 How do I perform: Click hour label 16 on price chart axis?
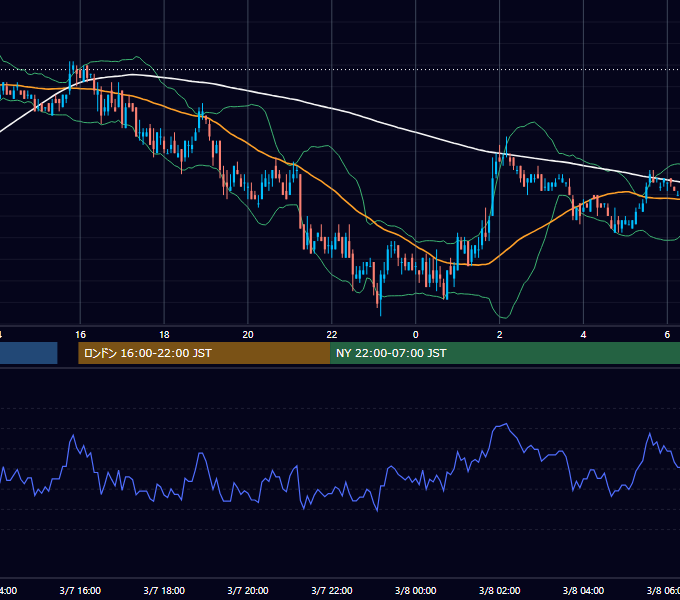tap(80, 335)
